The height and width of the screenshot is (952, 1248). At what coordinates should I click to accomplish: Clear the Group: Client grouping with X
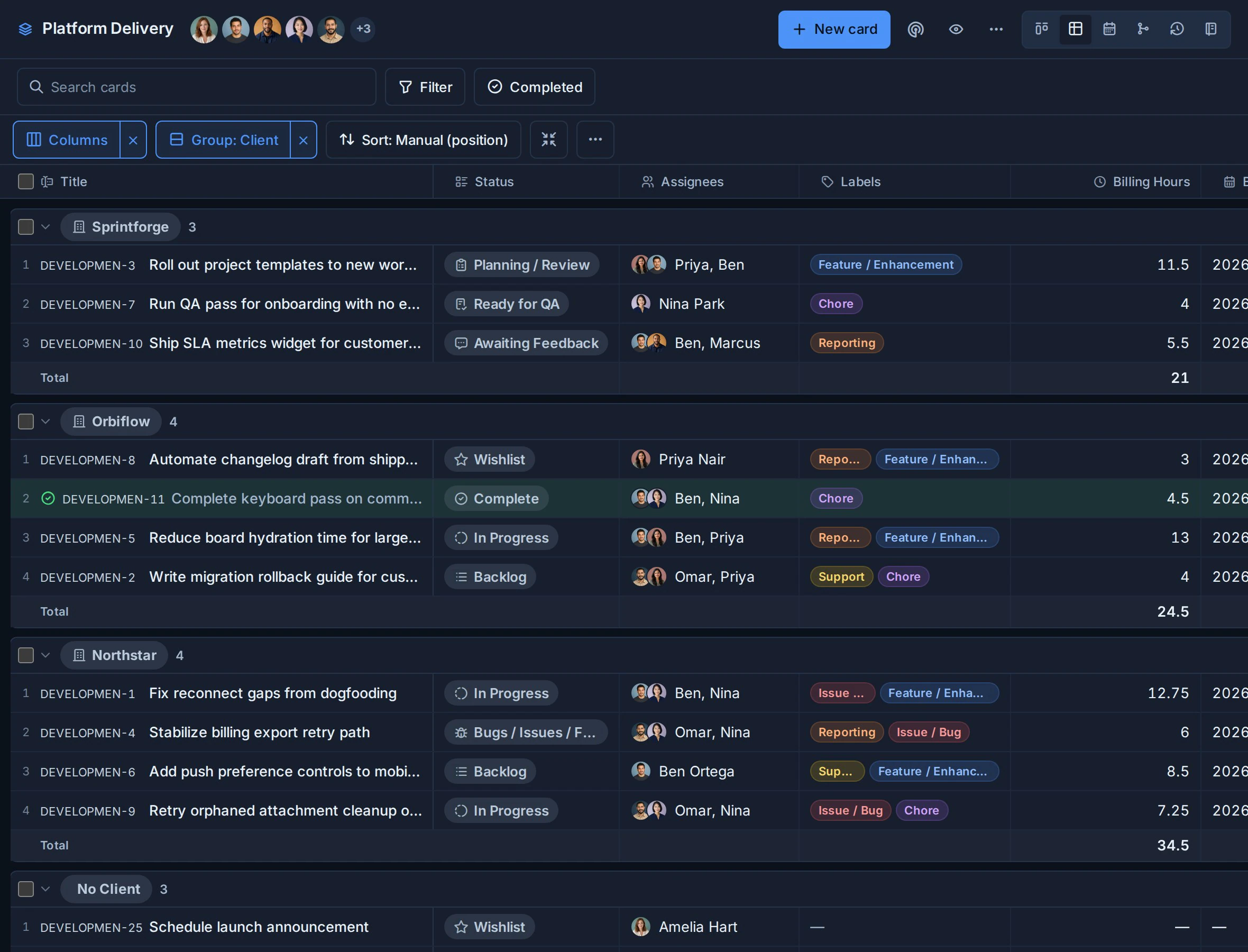coord(304,140)
